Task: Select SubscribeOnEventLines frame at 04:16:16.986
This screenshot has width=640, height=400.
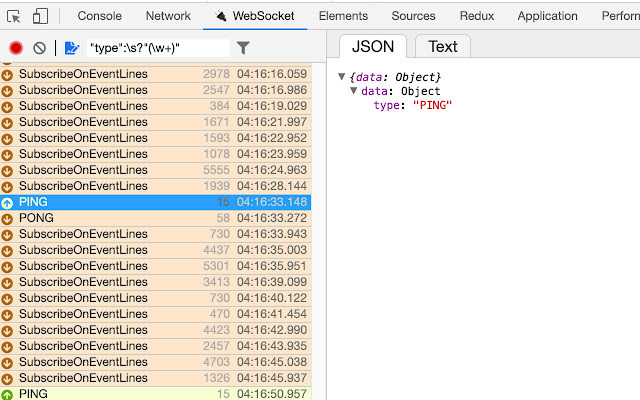Action: (156, 90)
